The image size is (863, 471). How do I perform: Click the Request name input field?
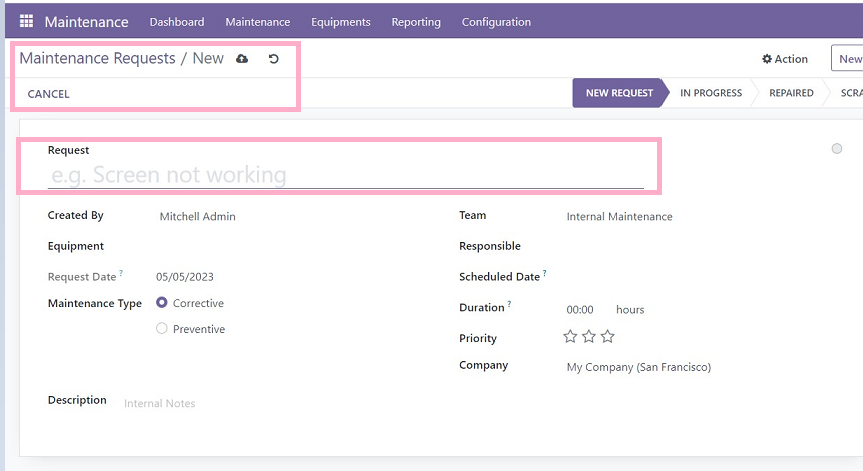pos(346,175)
